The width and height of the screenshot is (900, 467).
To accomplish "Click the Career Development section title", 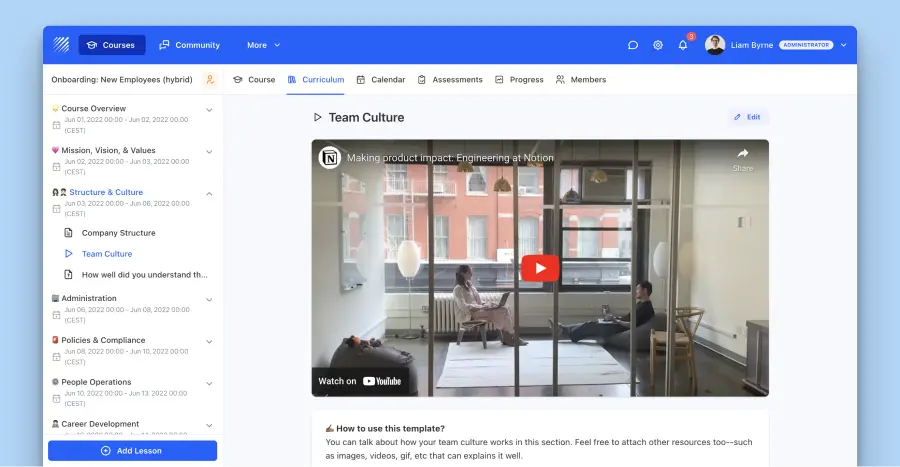I will 100,424.
